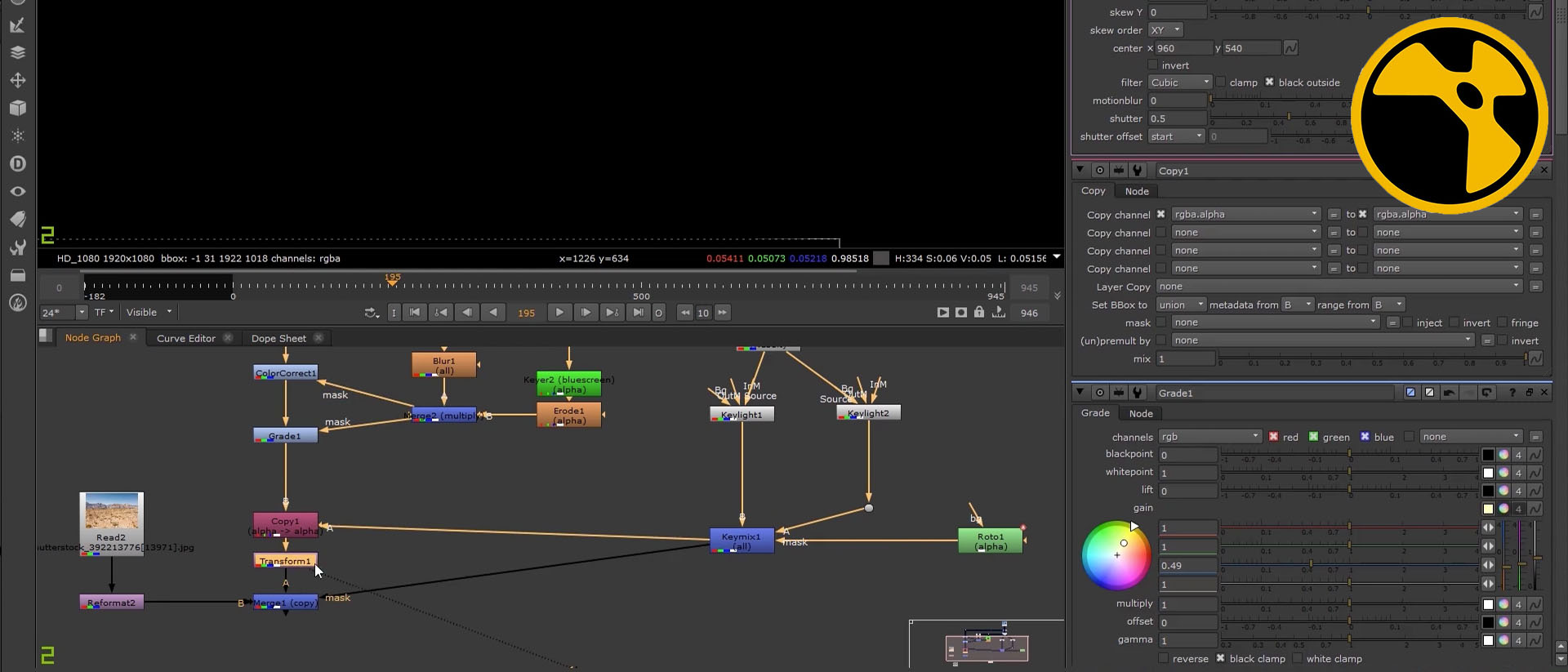Click the Grade1 panel wrench icon
Viewport: 1568px width, 672px height.
click(x=1137, y=393)
